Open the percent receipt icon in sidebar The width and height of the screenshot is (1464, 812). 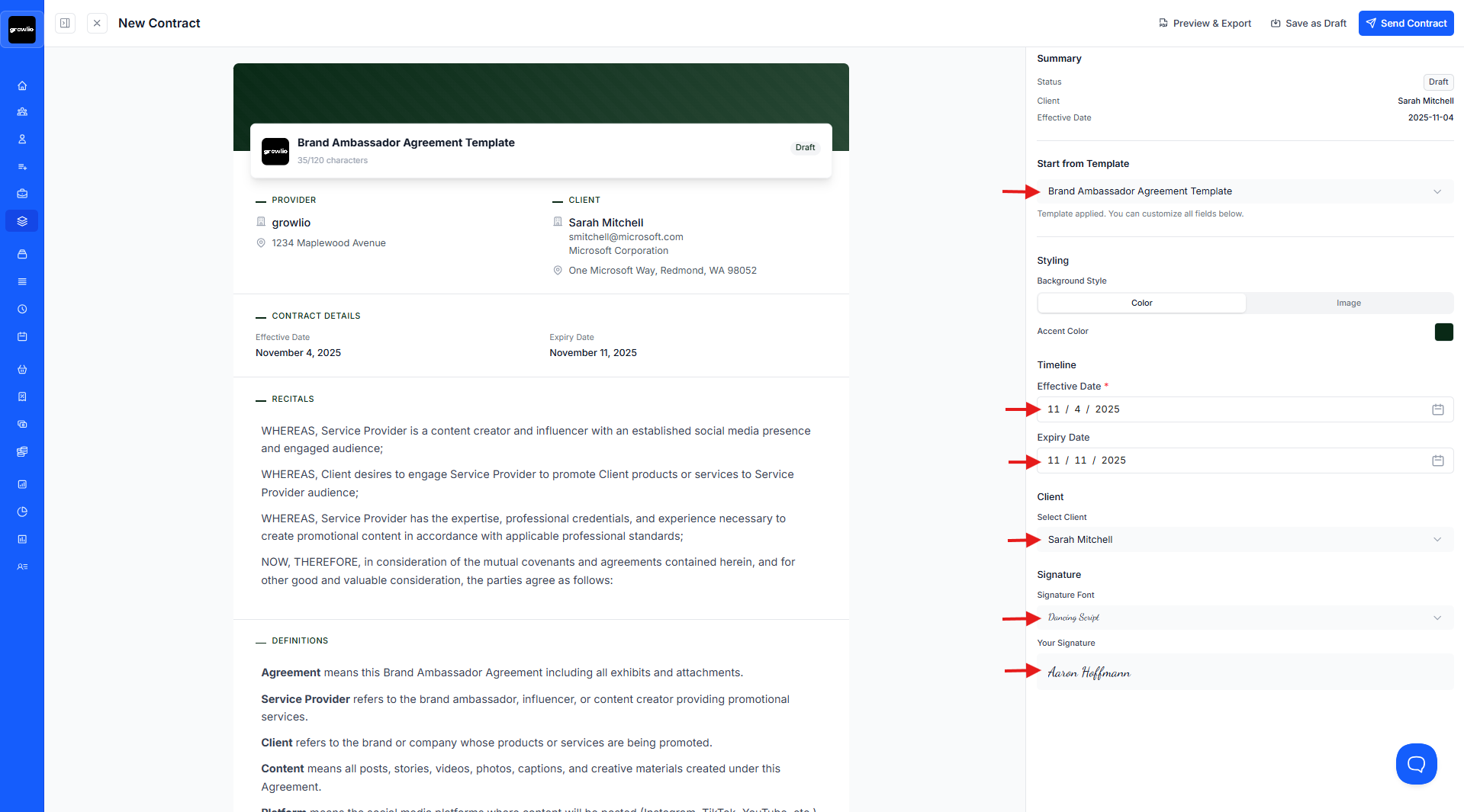[x=22, y=396]
